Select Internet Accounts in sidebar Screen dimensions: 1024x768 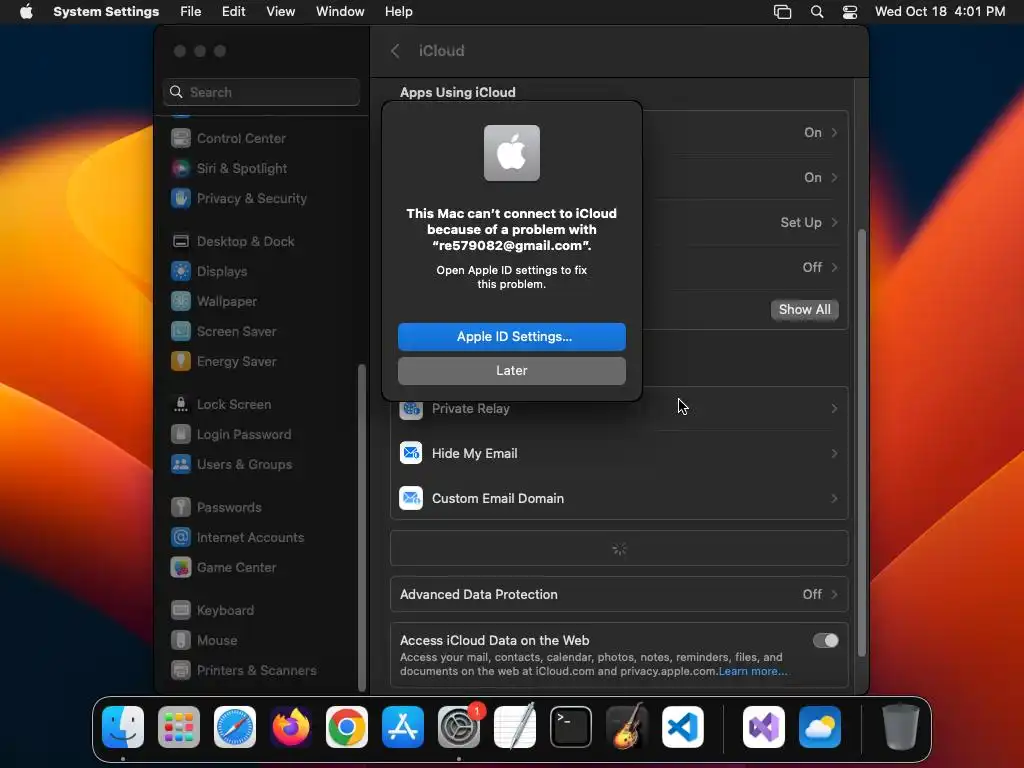238,538
